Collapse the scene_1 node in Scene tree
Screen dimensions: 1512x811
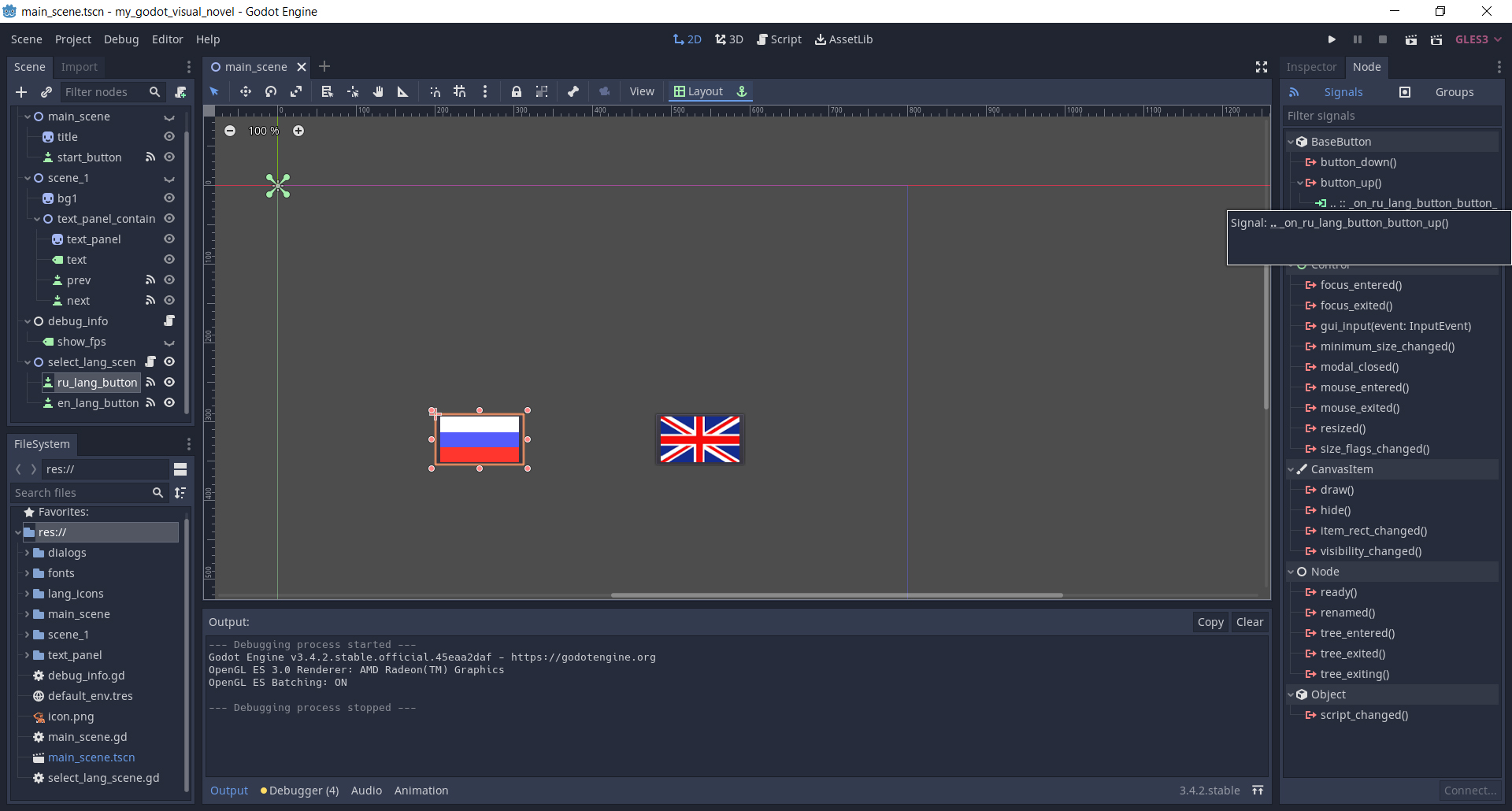click(28, 178)
